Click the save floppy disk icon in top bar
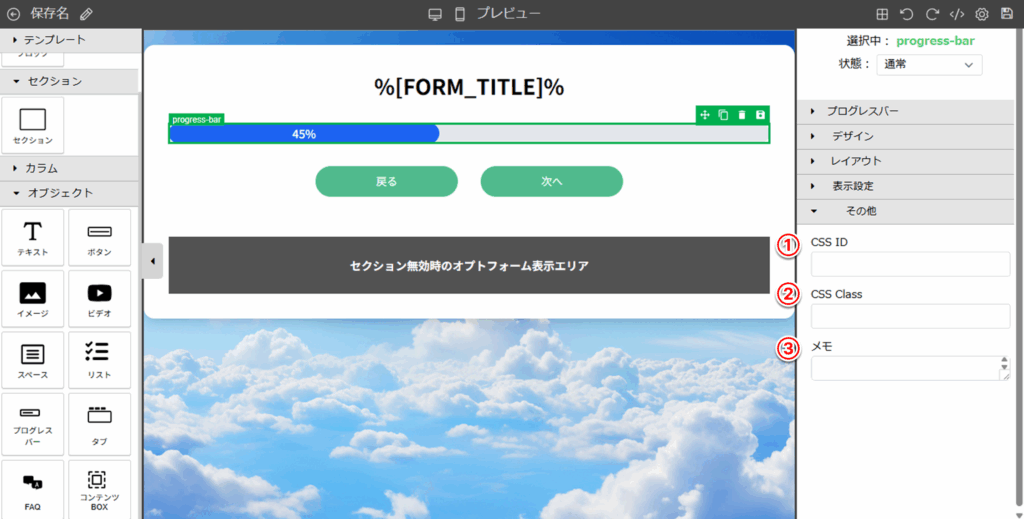The width and height of the screenshot is (1024, 519). [1007, 14]
